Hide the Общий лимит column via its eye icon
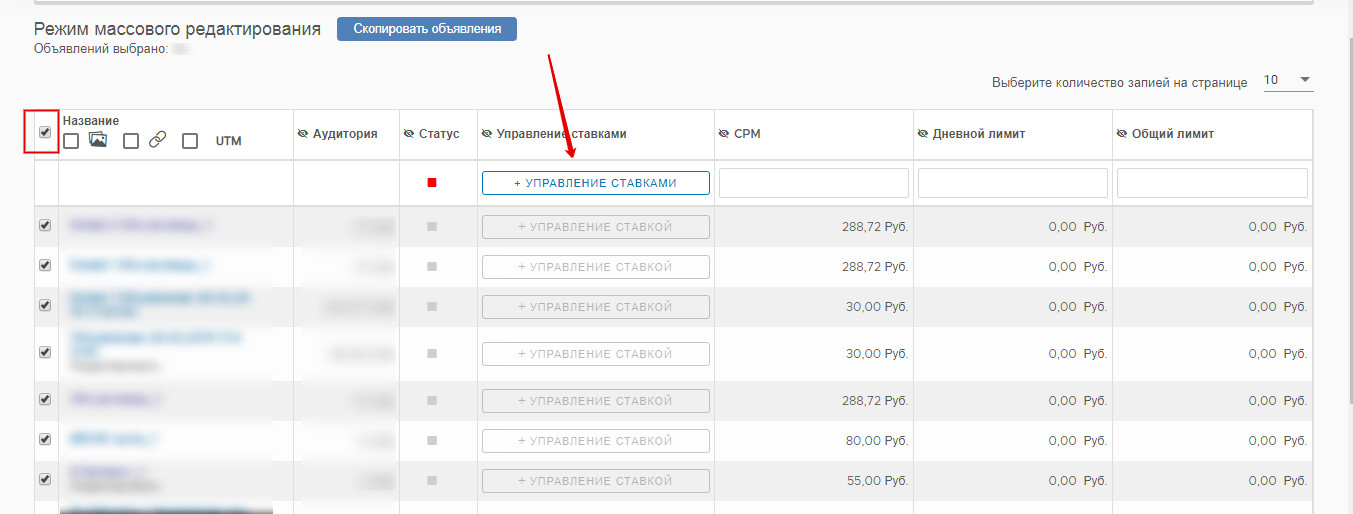Viewport: 1353px width, 514px height. (x=1122, y=134)
